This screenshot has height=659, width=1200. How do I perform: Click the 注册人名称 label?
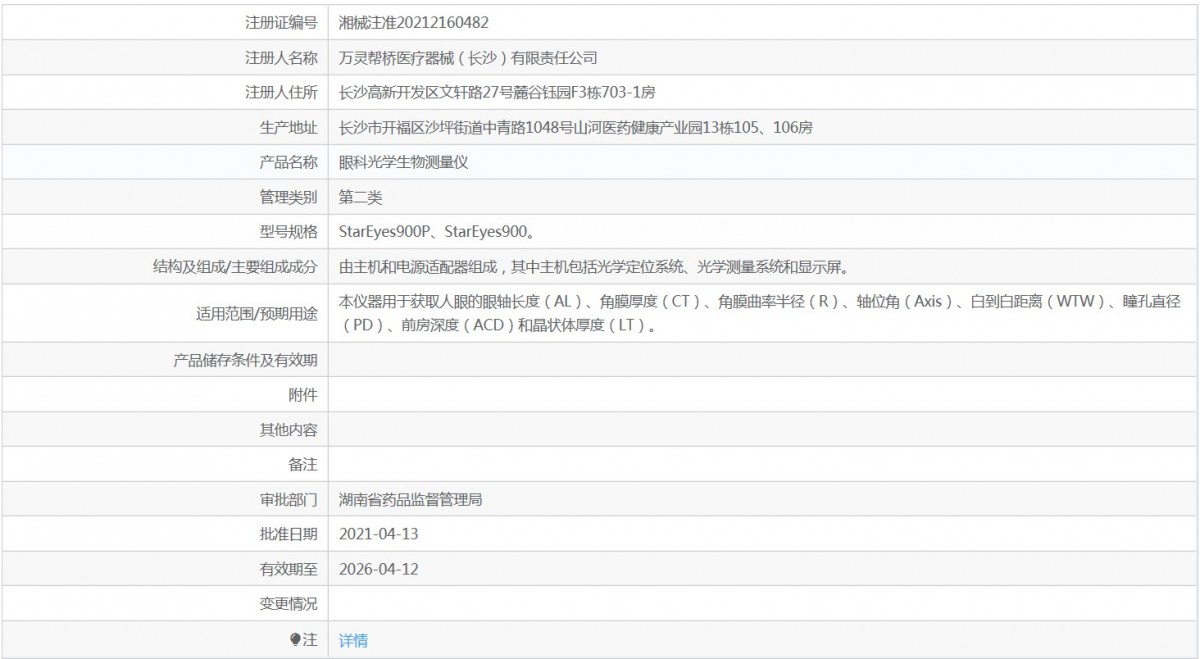tap(281, 57)
